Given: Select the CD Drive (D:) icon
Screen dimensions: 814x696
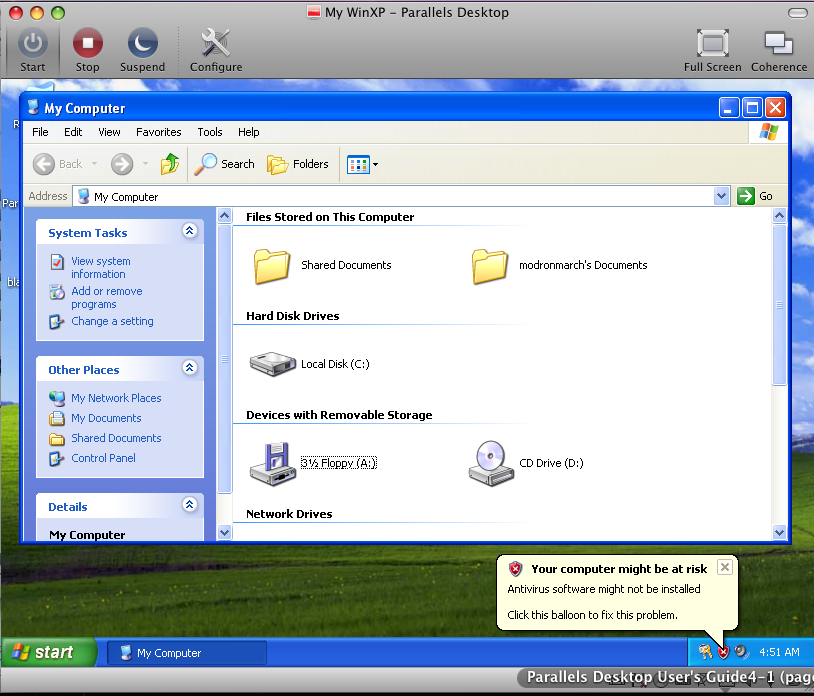Looking at the screenshot, I should tap(491, 463).
